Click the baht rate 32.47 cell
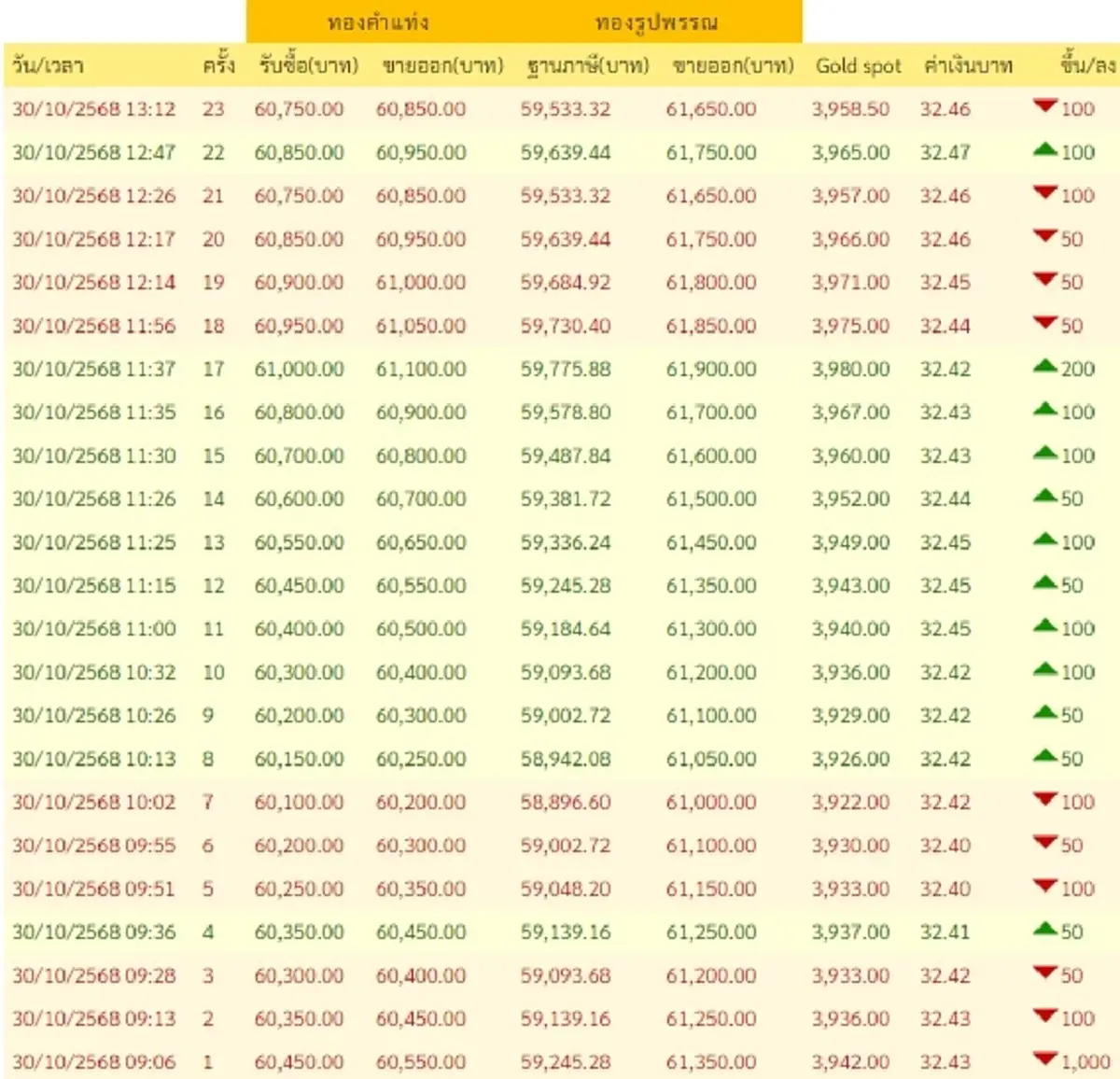Viewport: 1120px width, 1079px height. 945,152
